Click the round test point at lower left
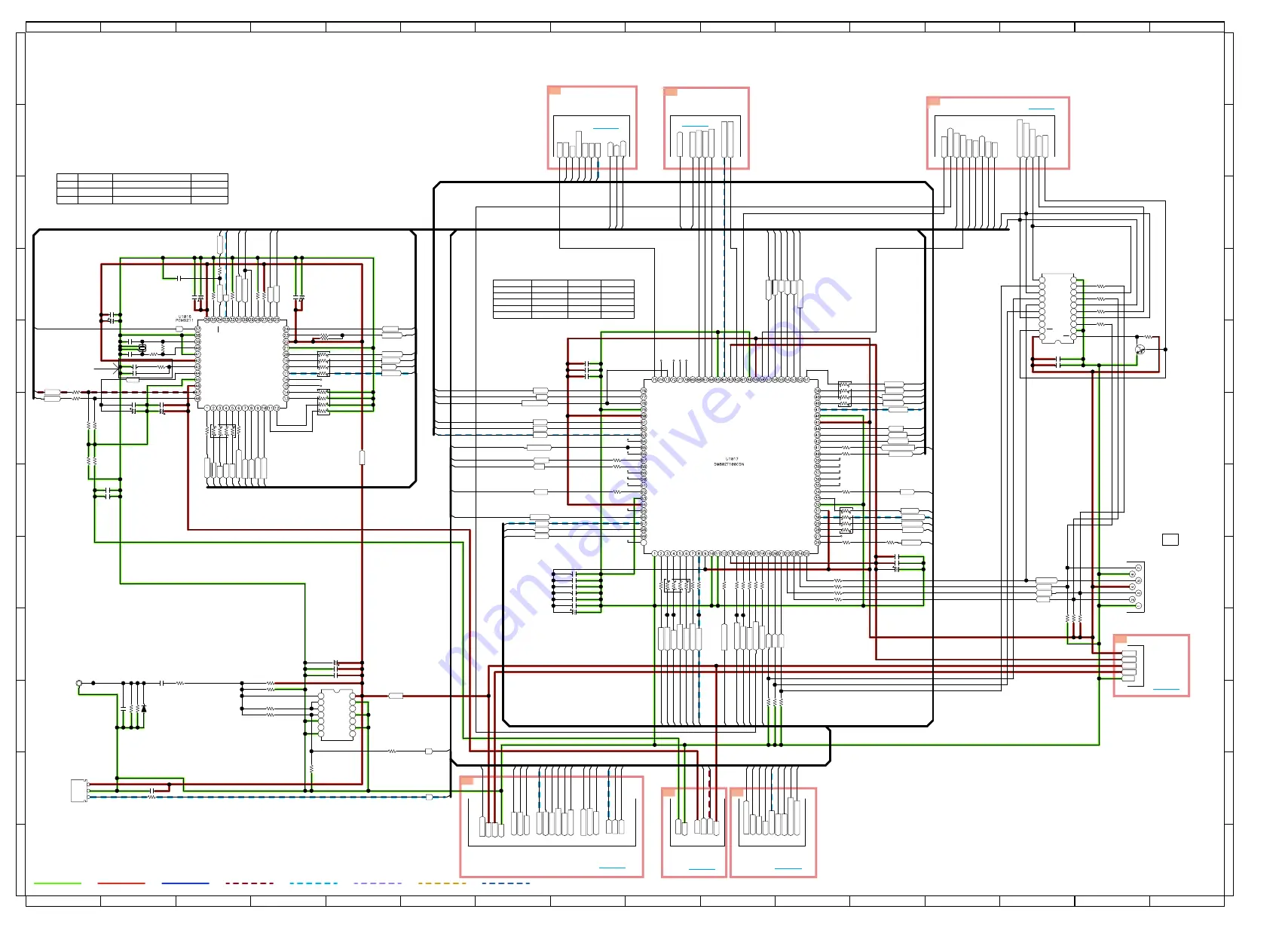Screen dimensions: 1282x952 click(79, 684)
